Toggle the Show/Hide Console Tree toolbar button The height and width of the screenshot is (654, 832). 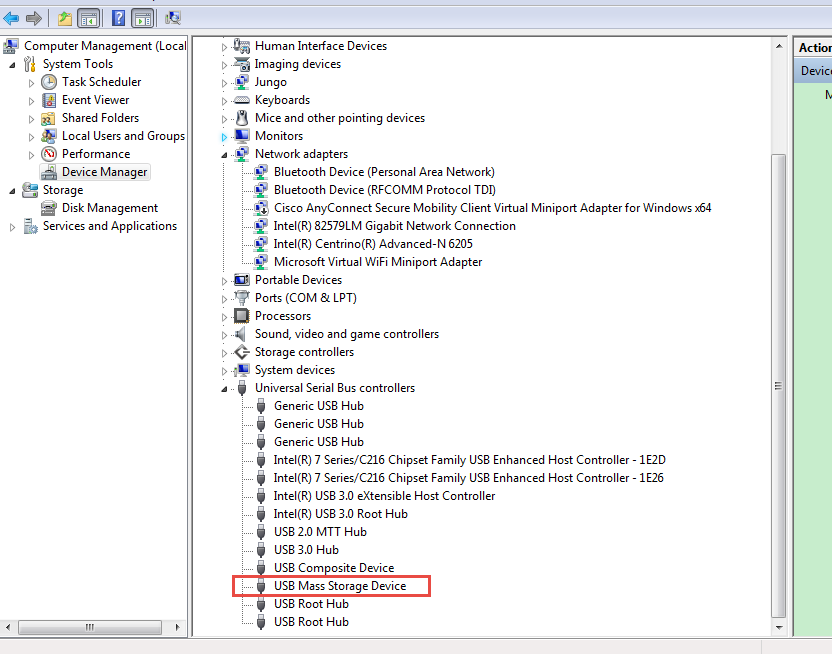pos(89,19)
